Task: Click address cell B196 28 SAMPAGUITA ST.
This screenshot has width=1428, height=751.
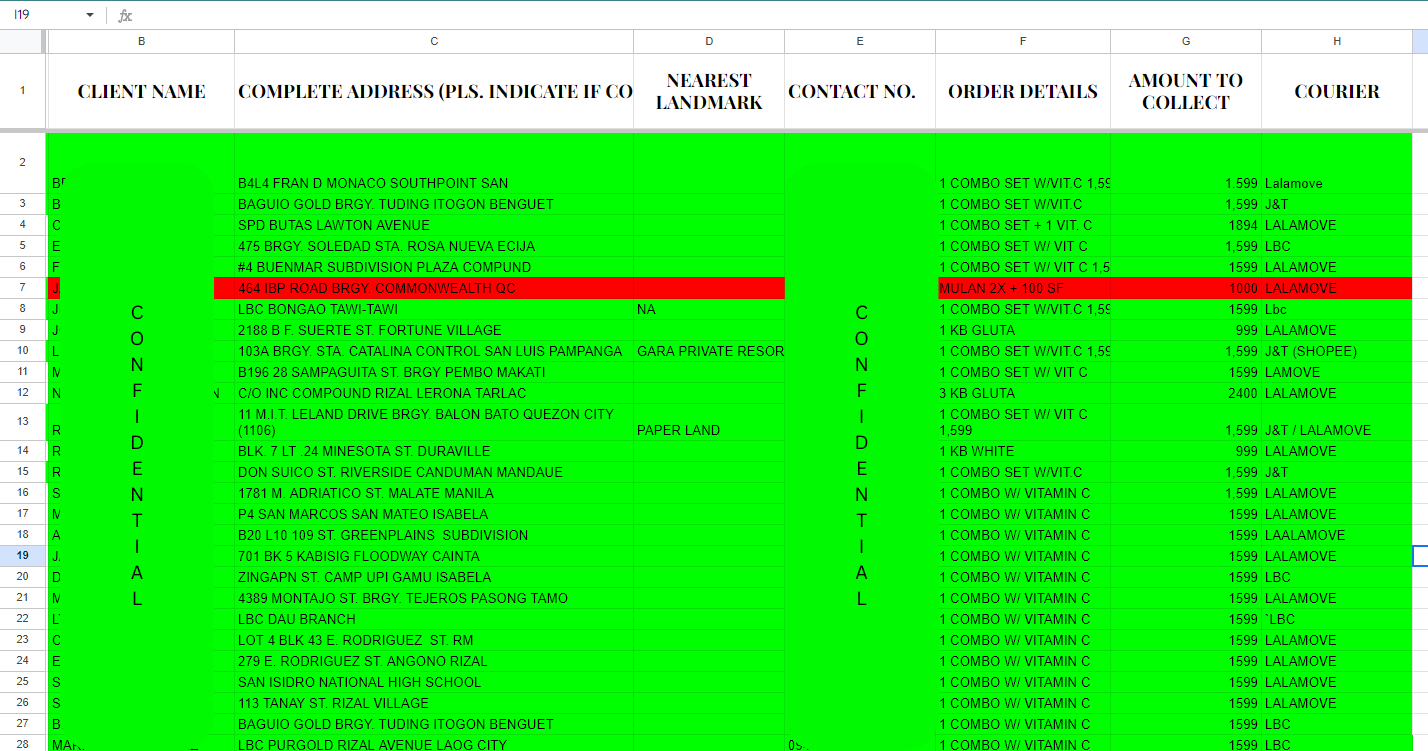Action: pyautogui.click(x=434, y=372)
